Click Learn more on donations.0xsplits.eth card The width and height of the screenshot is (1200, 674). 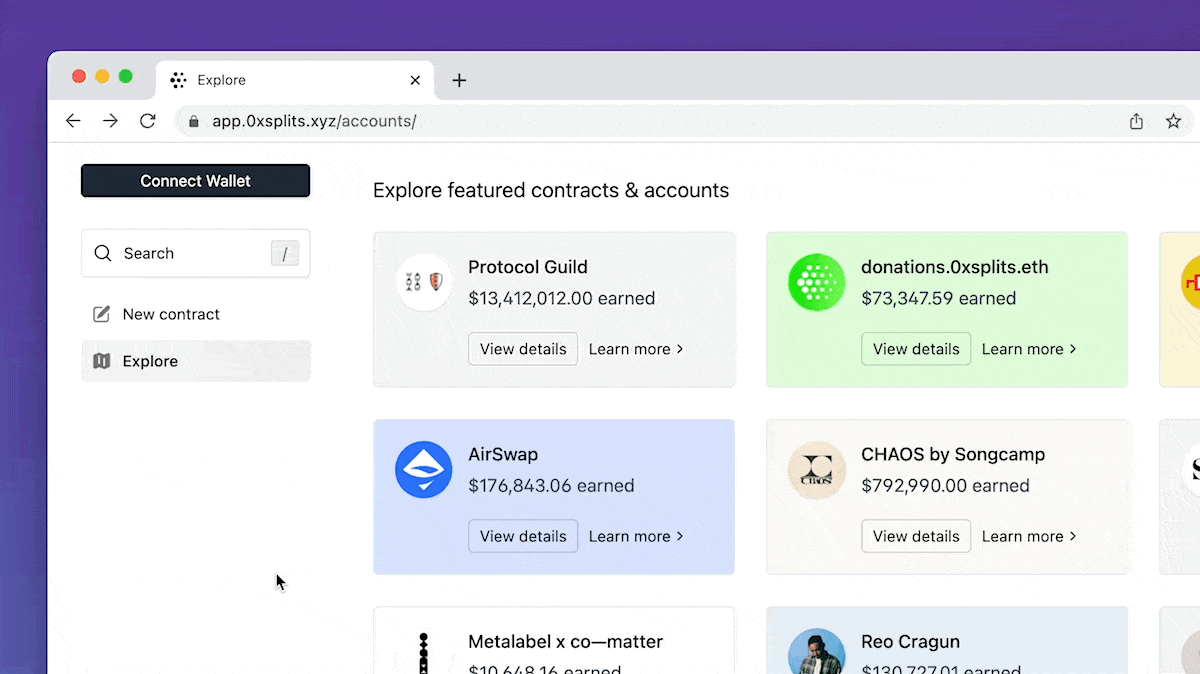click(1029, 349)
